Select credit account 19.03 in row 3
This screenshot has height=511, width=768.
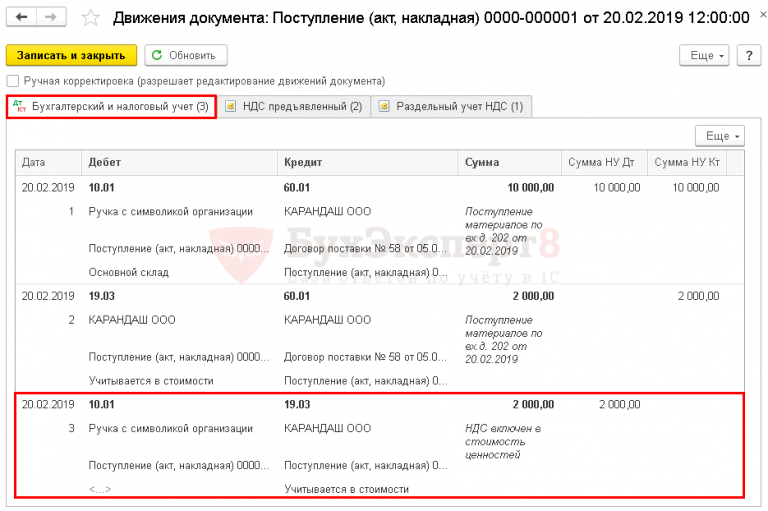point(297,404)
